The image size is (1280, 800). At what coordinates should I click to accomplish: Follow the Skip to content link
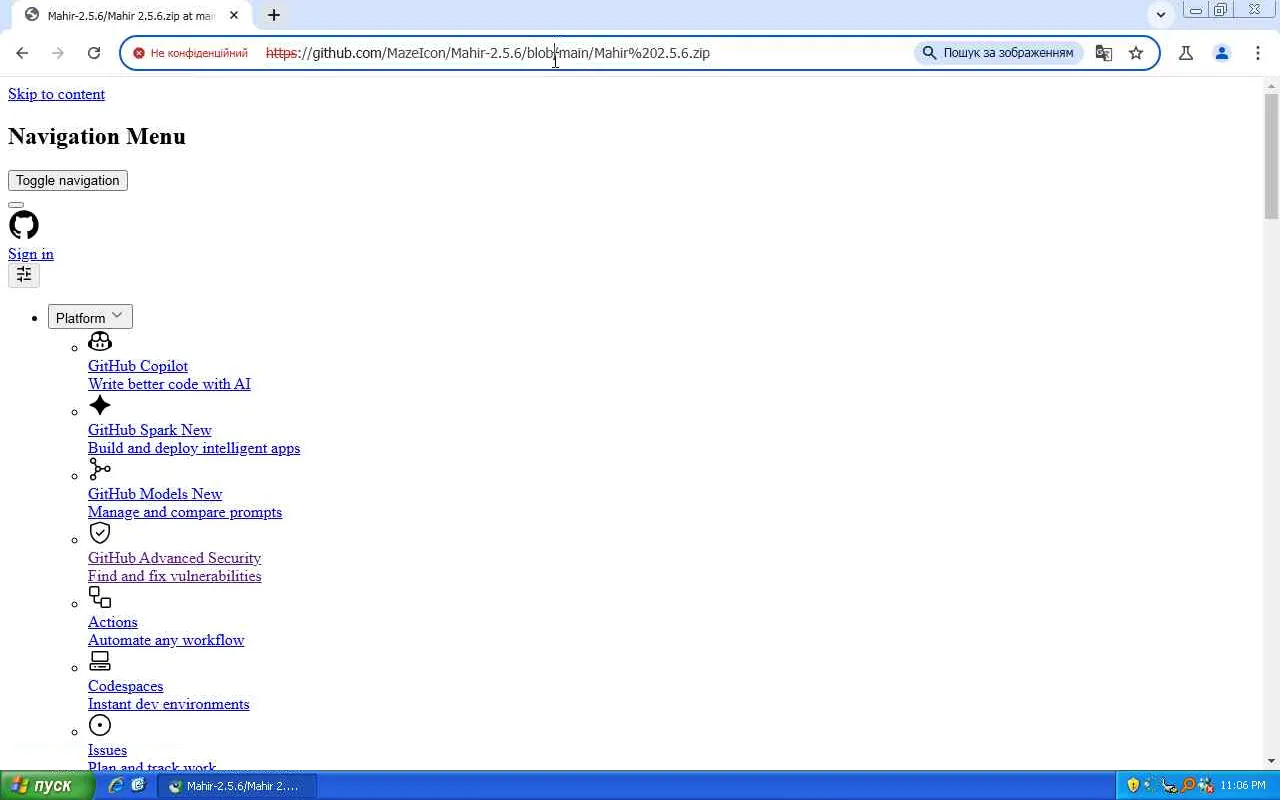pos(56,94)
